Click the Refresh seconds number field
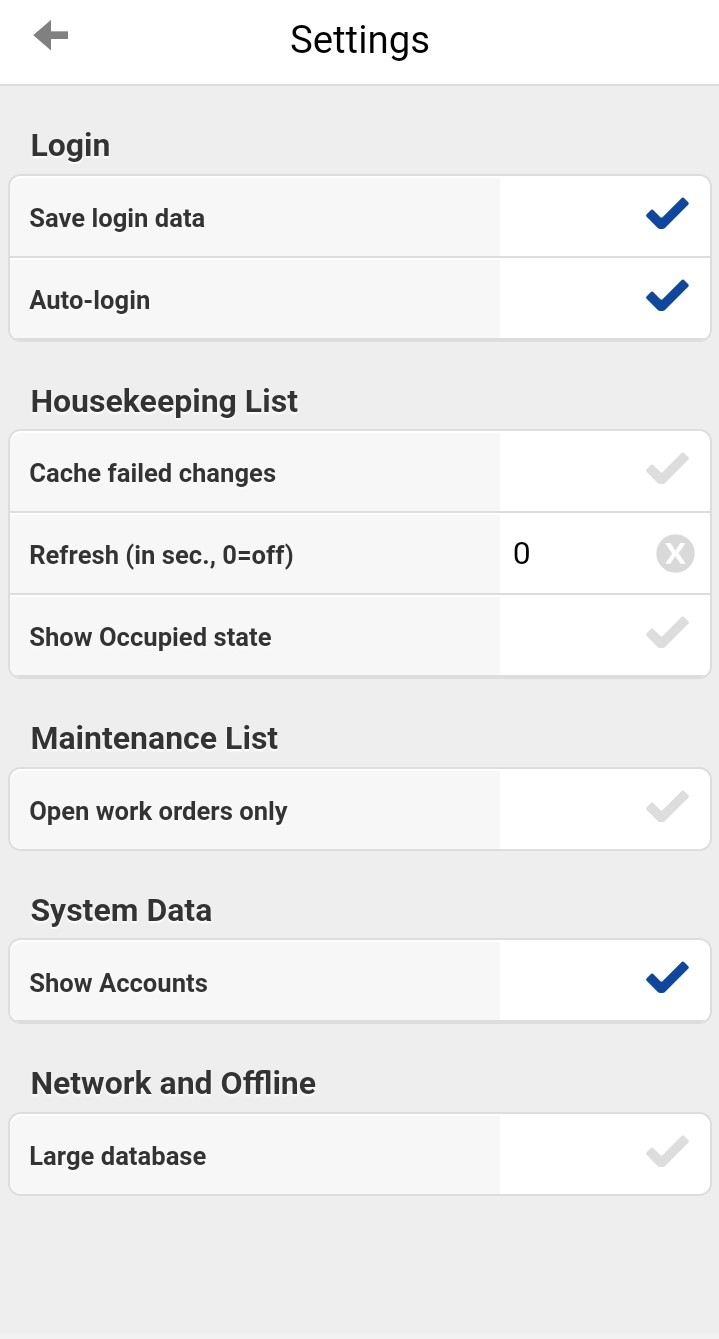This screenshot has width=719, height=1339. click(x=575, y=554)
